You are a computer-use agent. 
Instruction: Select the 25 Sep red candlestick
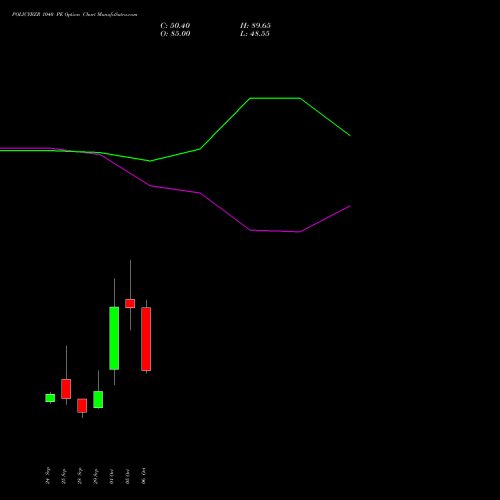pyautogui.click(x=66, y=389)
